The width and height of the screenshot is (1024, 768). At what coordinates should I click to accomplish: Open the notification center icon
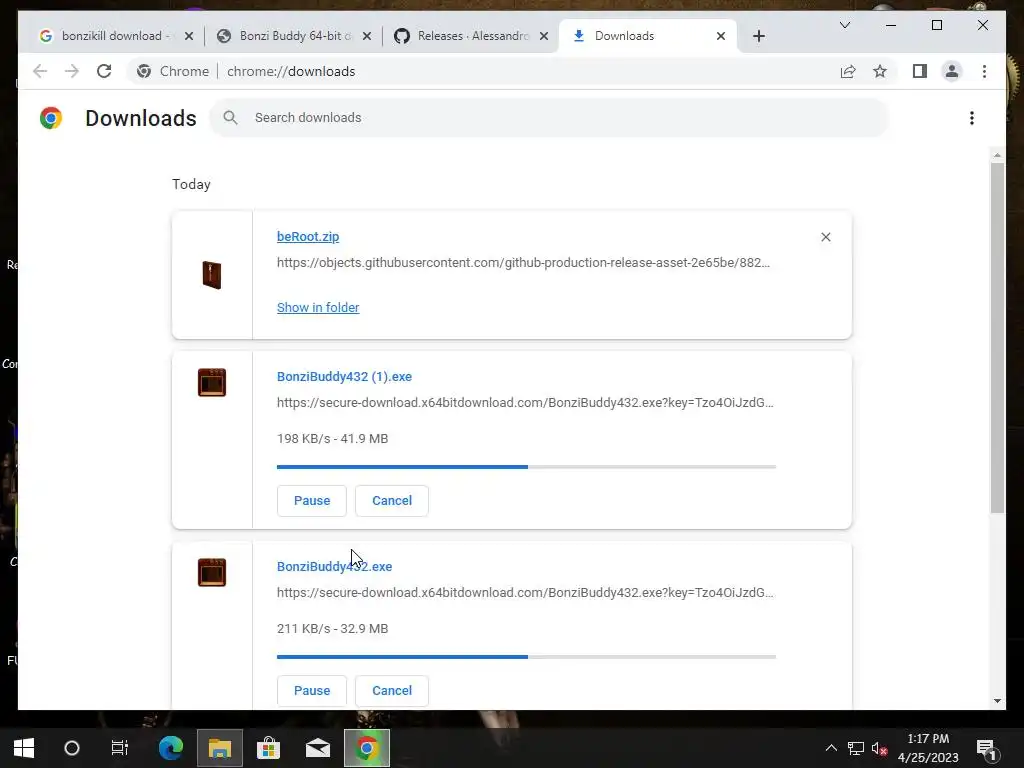coord(986,748)
